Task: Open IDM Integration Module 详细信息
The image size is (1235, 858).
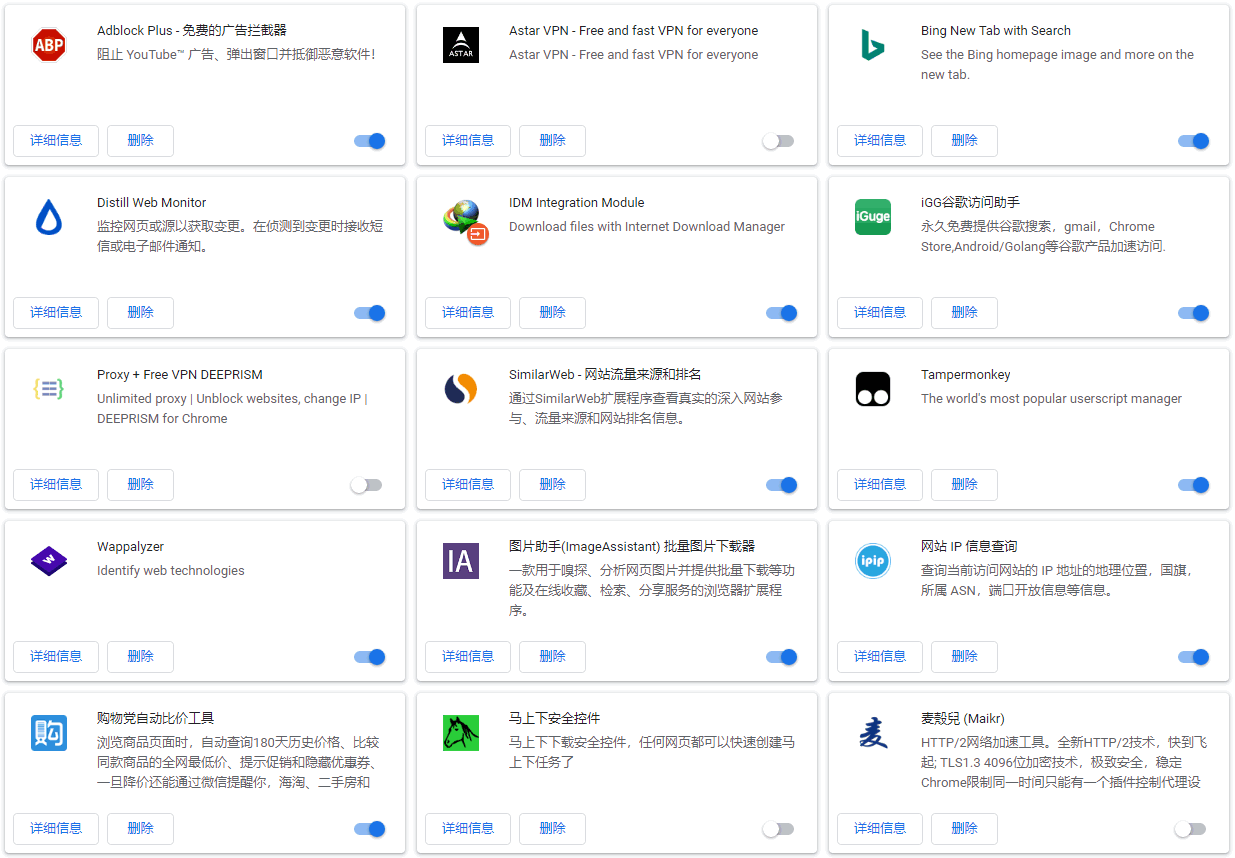Action: pyautogui.click(x=468, y=313)
